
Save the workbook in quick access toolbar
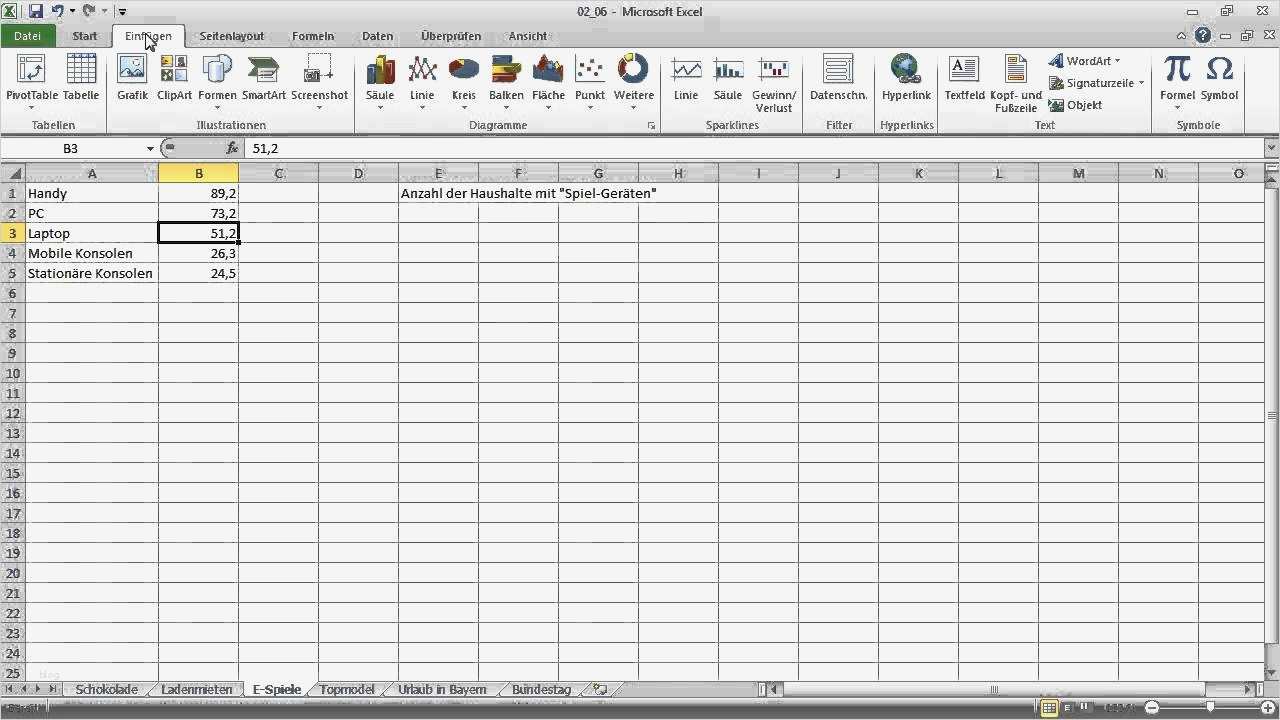(x=36, y=12)
